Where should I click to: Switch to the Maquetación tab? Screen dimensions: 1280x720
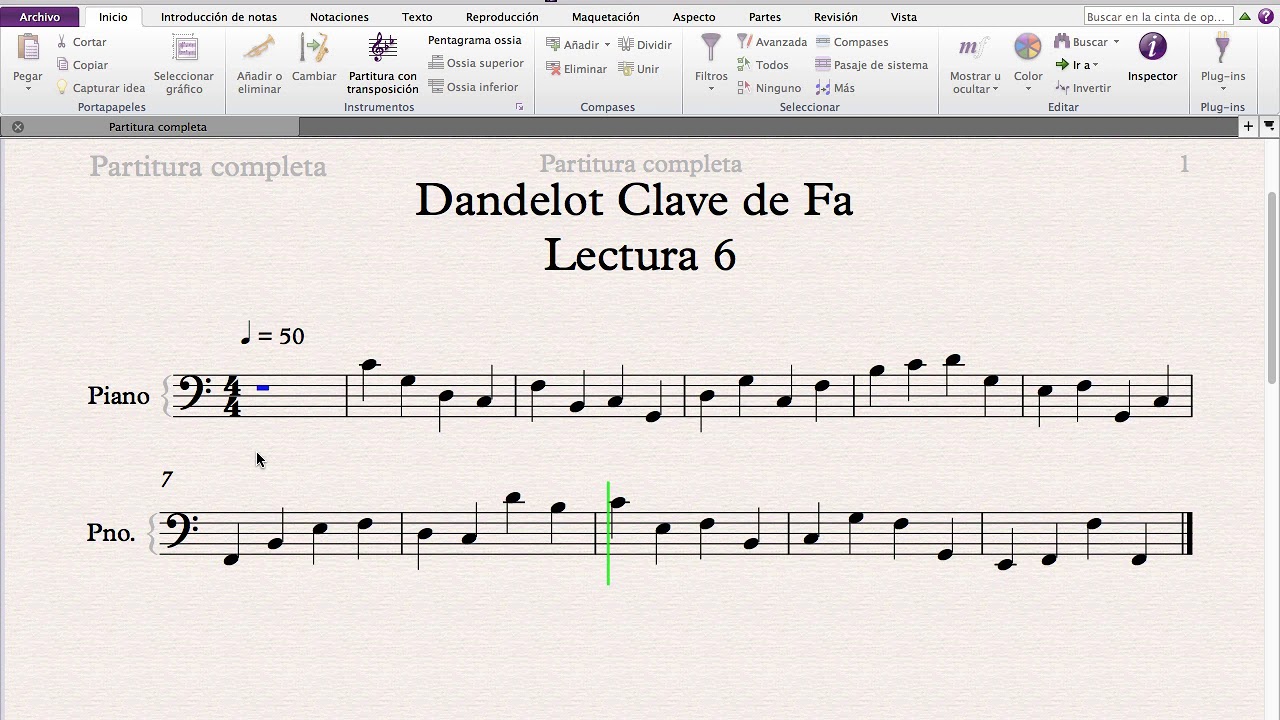point(605,17)
